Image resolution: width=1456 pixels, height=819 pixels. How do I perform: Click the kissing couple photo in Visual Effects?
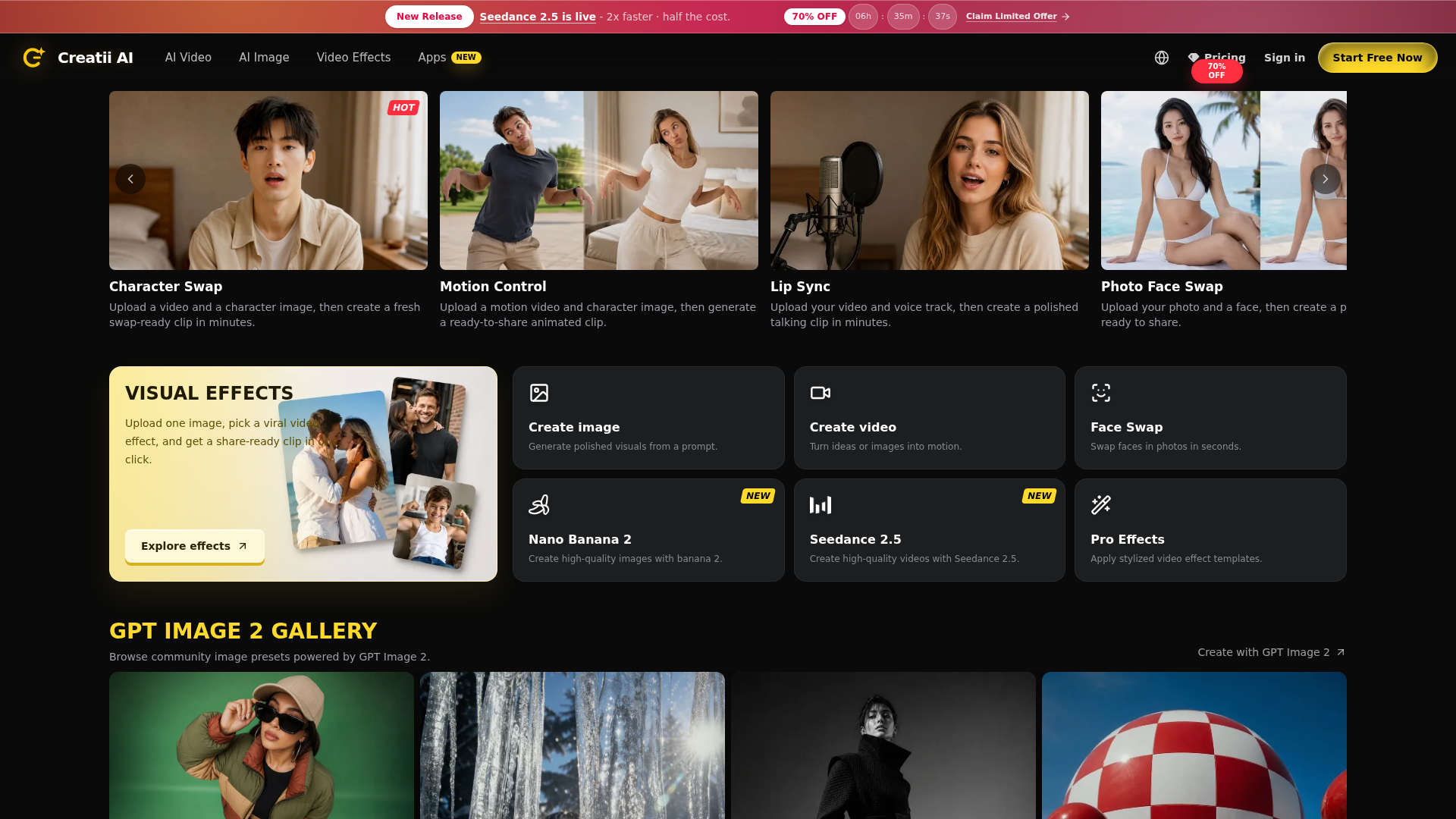point(337,469)
